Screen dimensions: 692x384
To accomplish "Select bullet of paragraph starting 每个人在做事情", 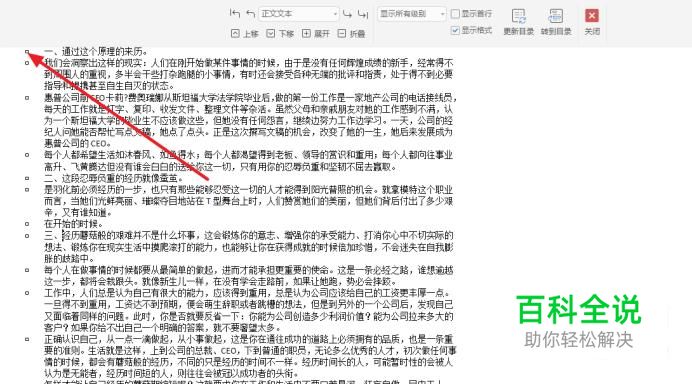I will tap(27, 270).
